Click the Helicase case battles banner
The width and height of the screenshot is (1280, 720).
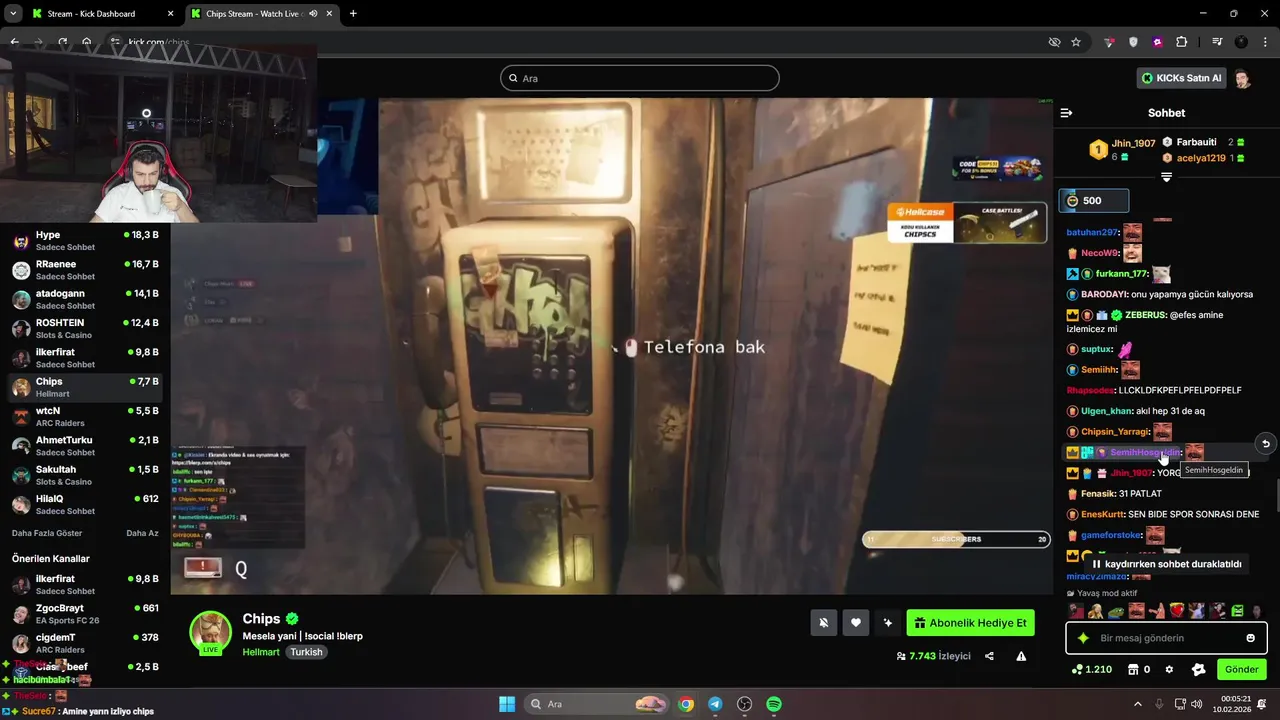pyautogui.click(x=967, y=223)
